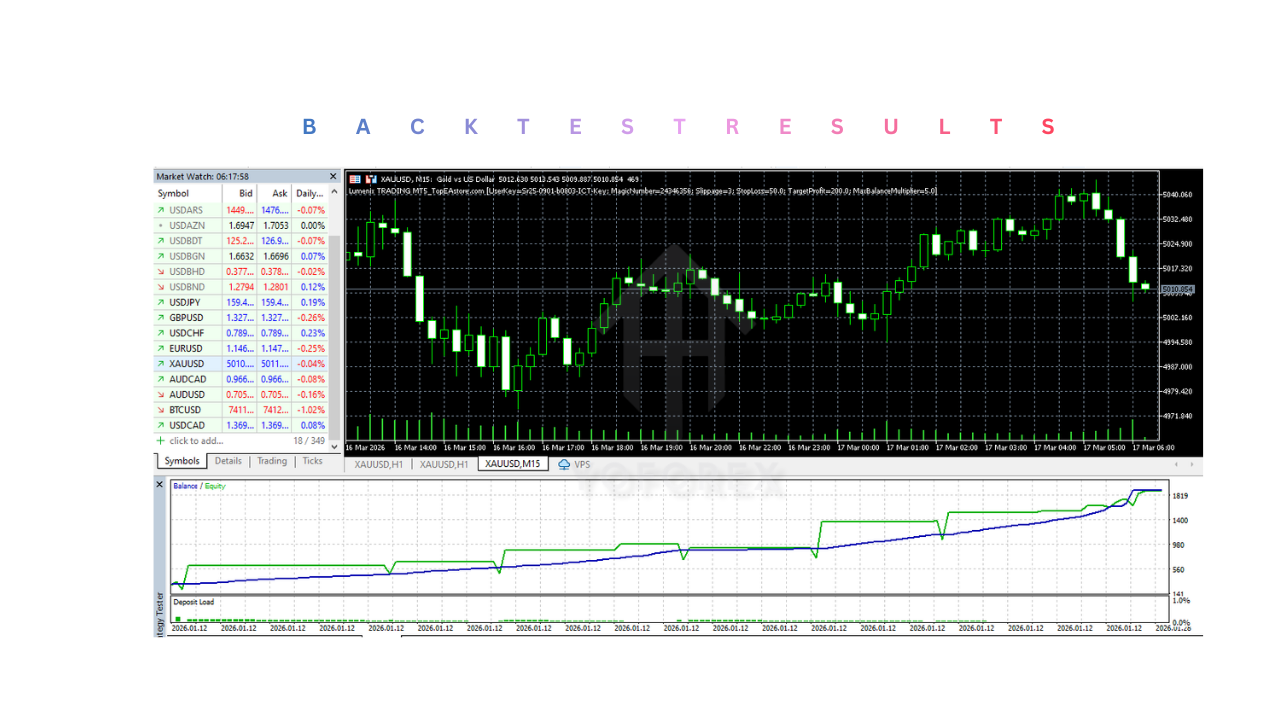
Task: Select the Details tab in Market Watch
Action: (228, 461)
